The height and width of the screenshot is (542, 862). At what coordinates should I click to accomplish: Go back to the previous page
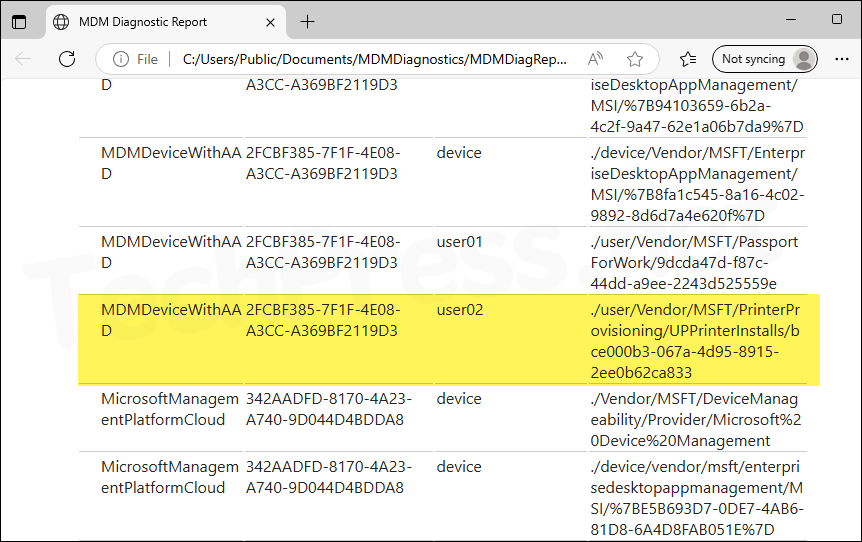tap(23, 59)
